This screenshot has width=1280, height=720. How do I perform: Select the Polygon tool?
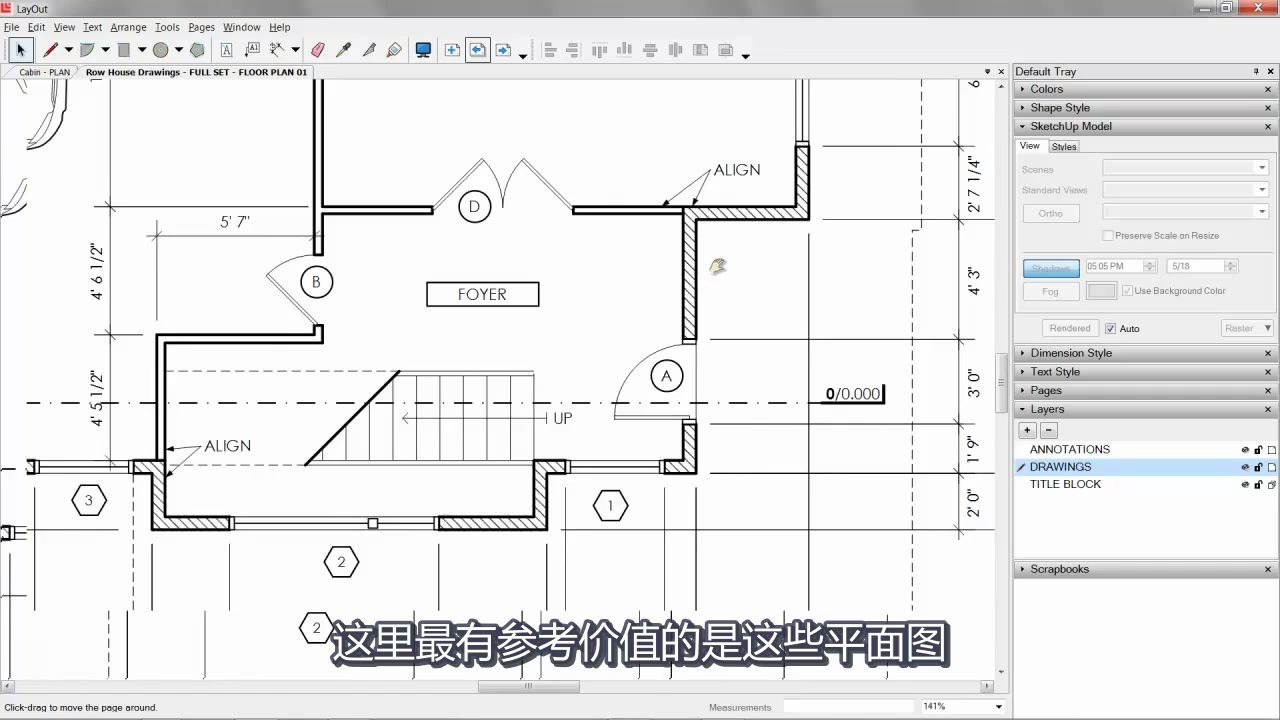point(196,49)
